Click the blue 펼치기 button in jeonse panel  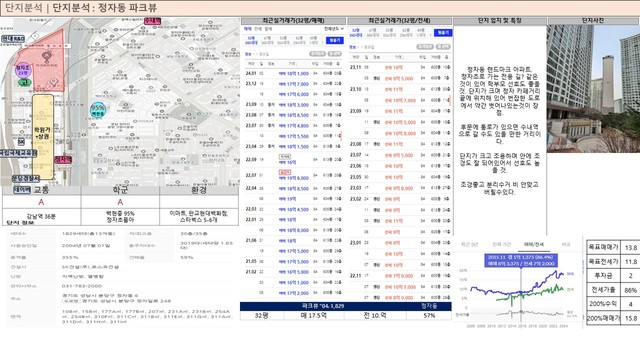pos(443,33)
